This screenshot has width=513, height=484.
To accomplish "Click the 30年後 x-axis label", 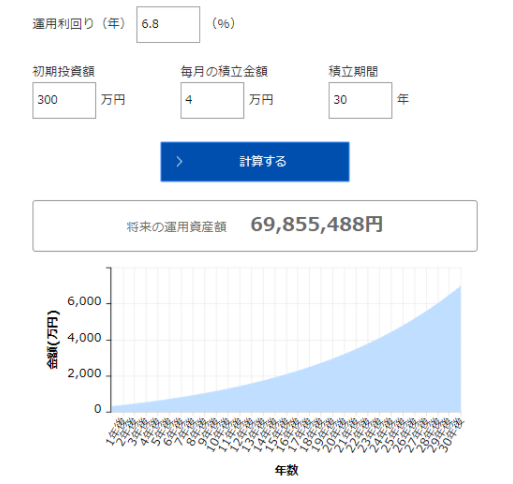I will coord(451,435).
